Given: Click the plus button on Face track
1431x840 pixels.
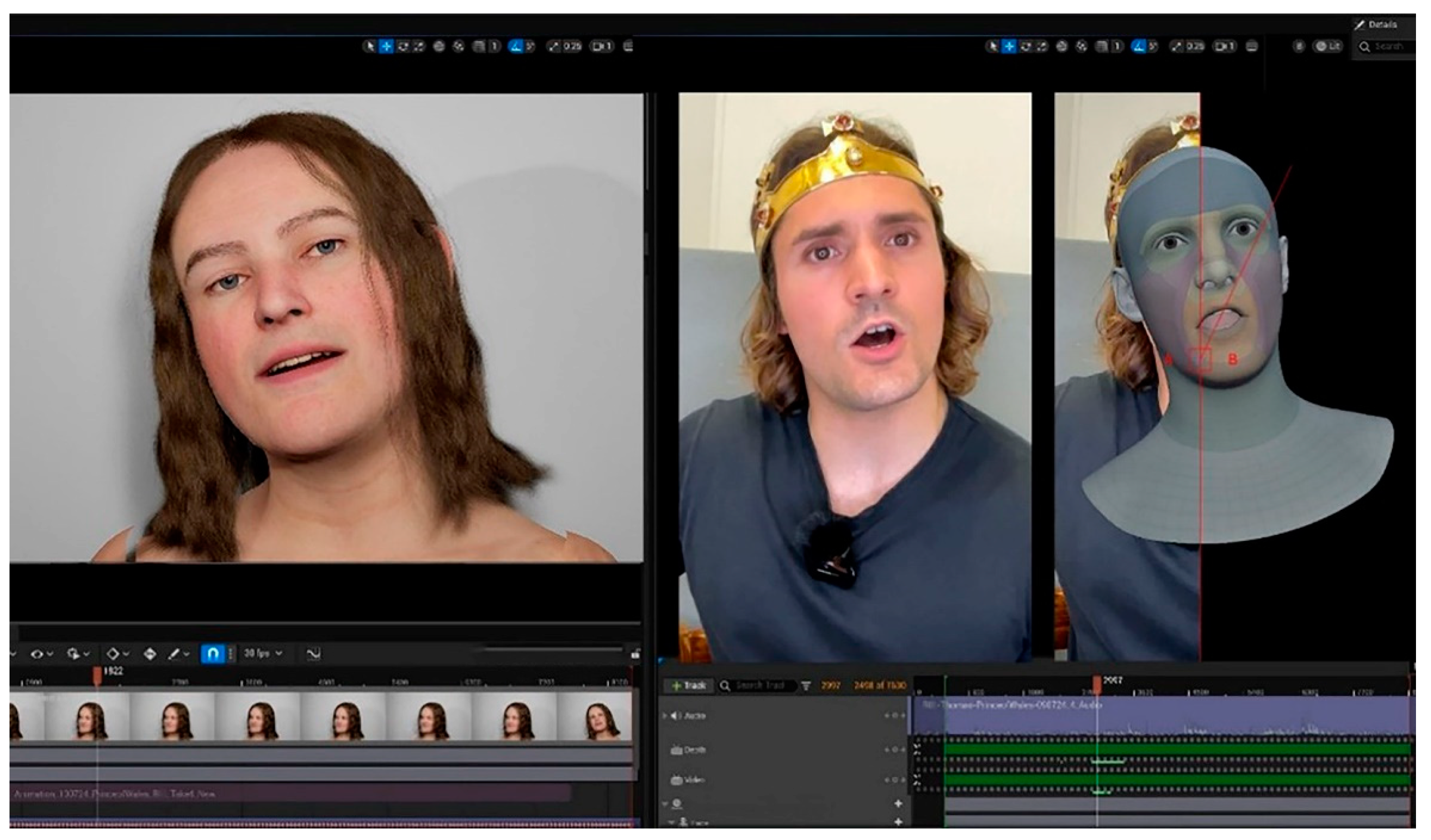Looking at the screenshot, I should tap(898, 821).
